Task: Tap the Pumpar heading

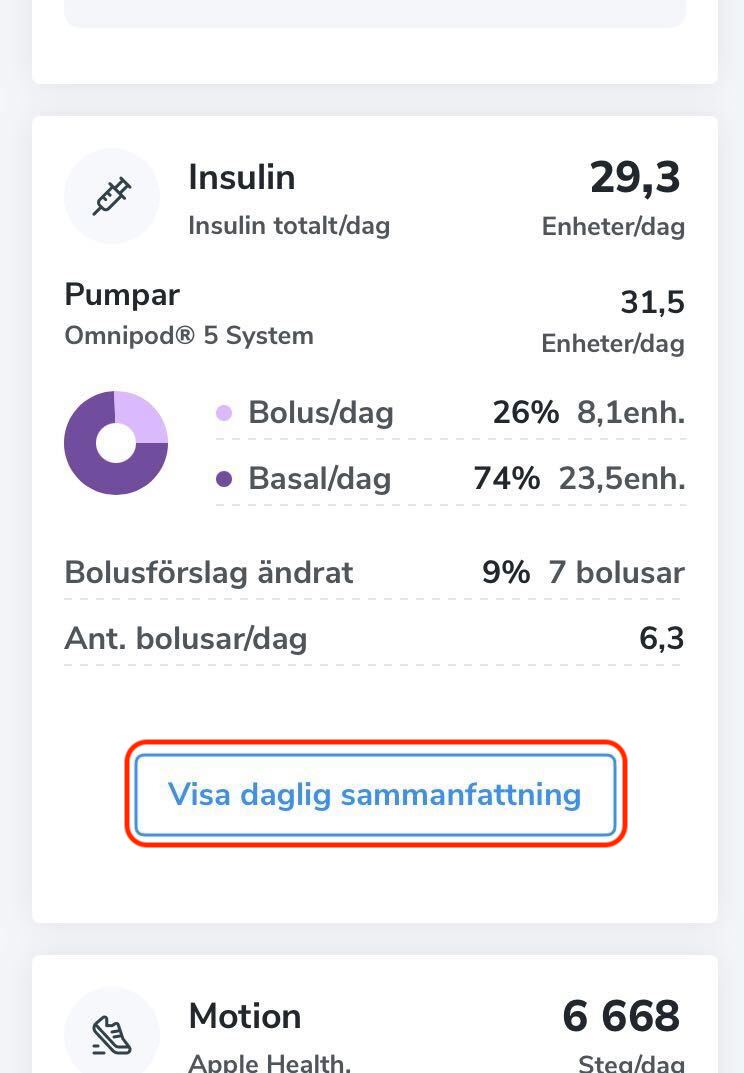Action: click(x=122, y=295)
